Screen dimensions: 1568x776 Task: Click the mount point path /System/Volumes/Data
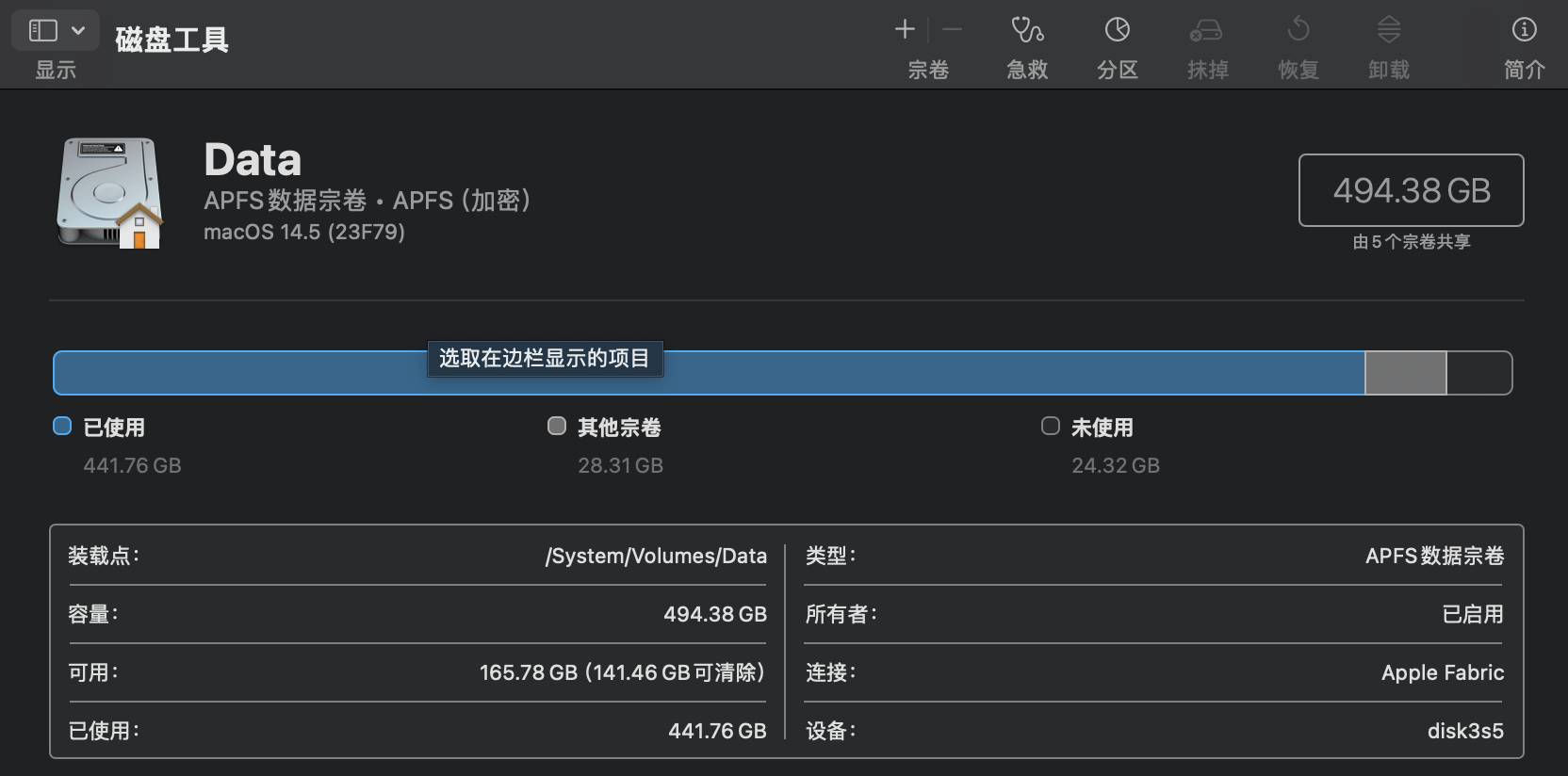656,556
